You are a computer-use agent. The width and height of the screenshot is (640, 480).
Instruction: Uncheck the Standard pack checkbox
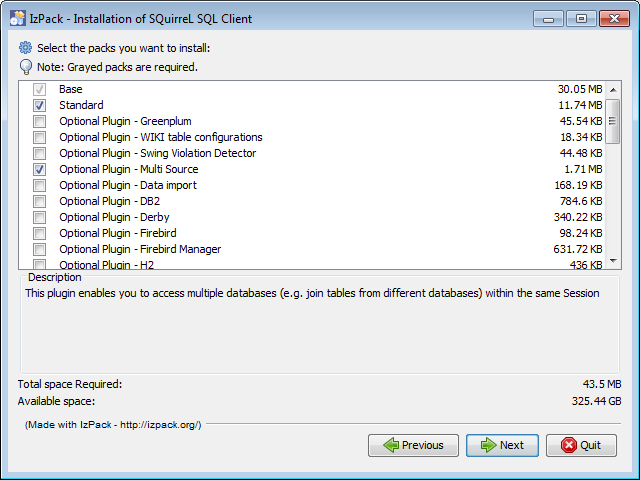39,105
